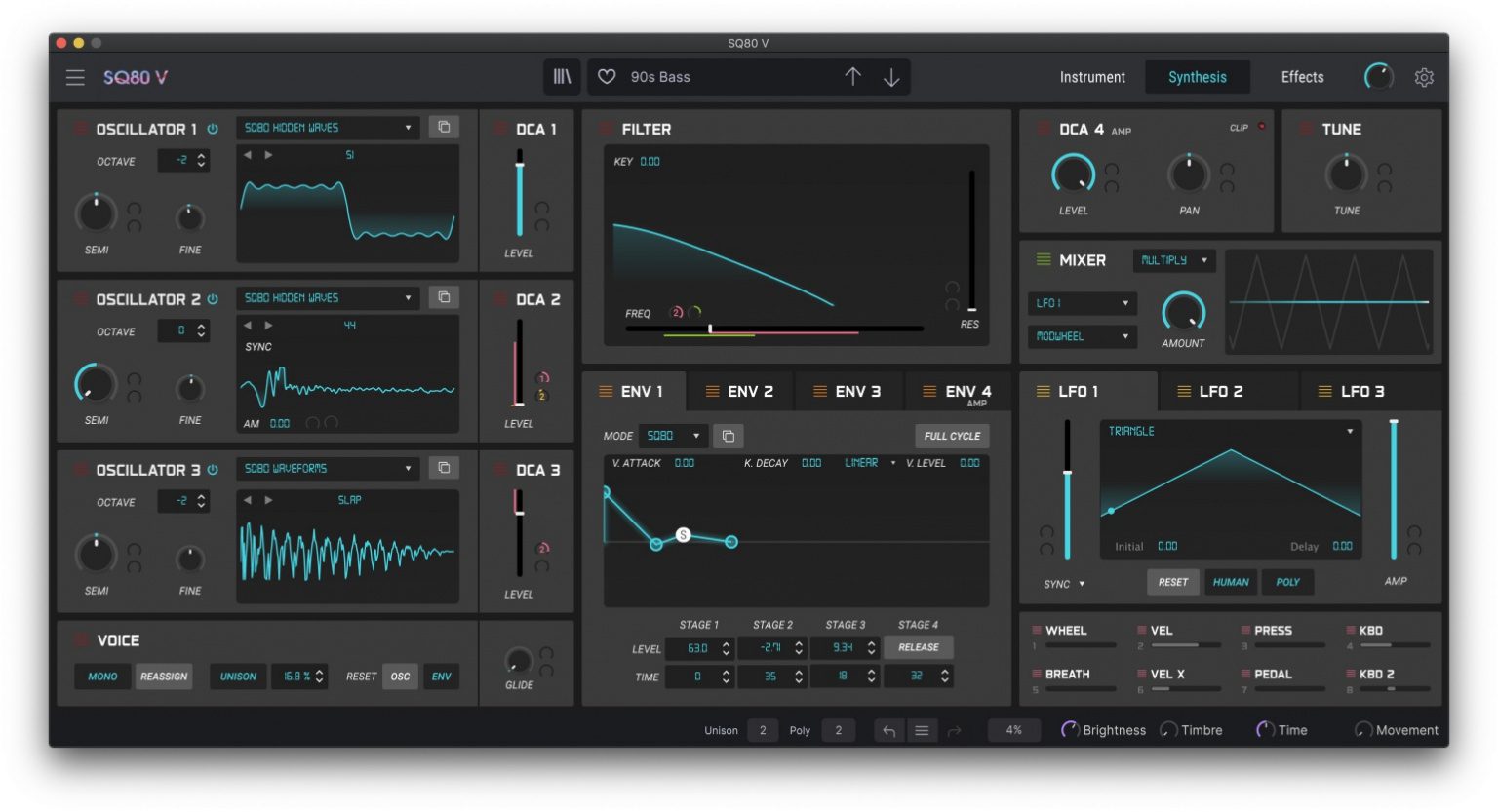Click the redo arrow in the bottom bar

click(x=954, y=729)
